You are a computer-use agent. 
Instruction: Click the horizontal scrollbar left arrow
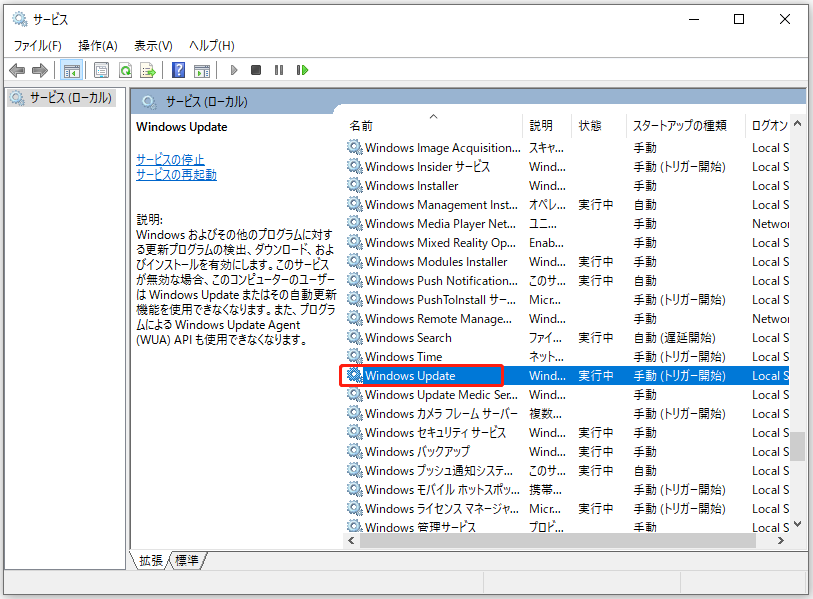(352, 540)
